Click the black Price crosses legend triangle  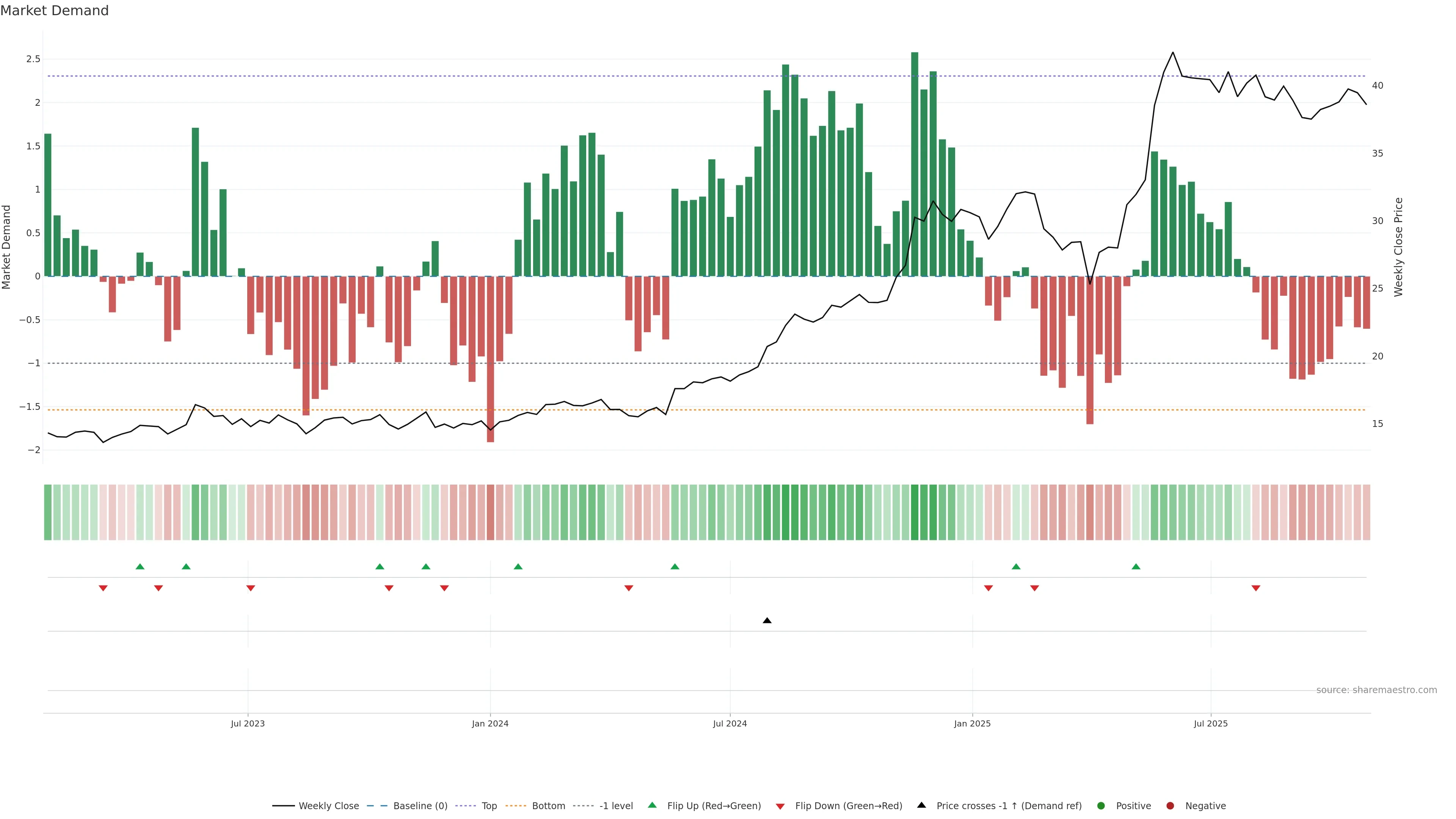pyautogui.click(x=921, y=805)
